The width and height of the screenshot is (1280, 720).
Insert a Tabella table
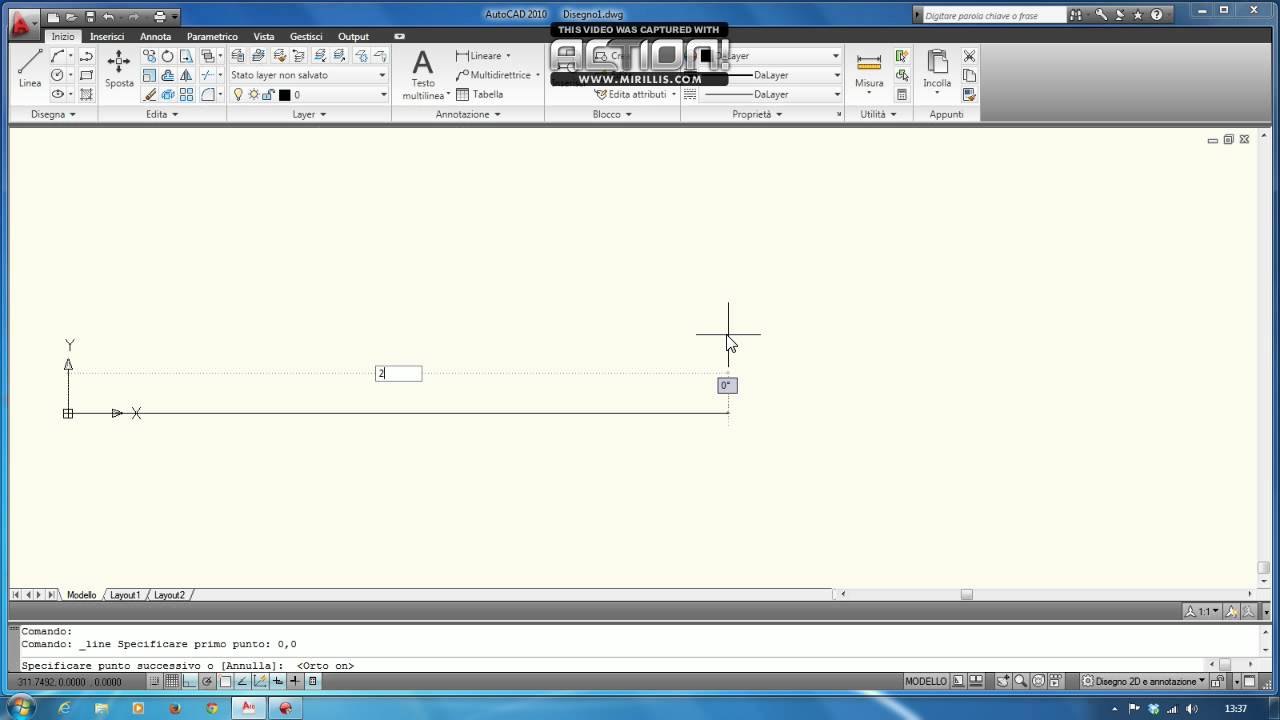point(480,94)
